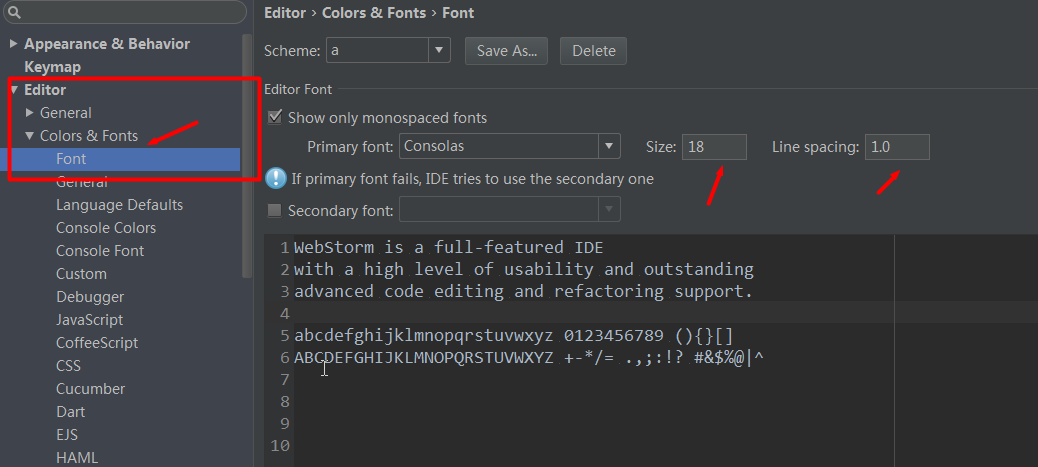Click the Delete scheme button
The height and width of the screenshot is (467, 1038).
593,51
